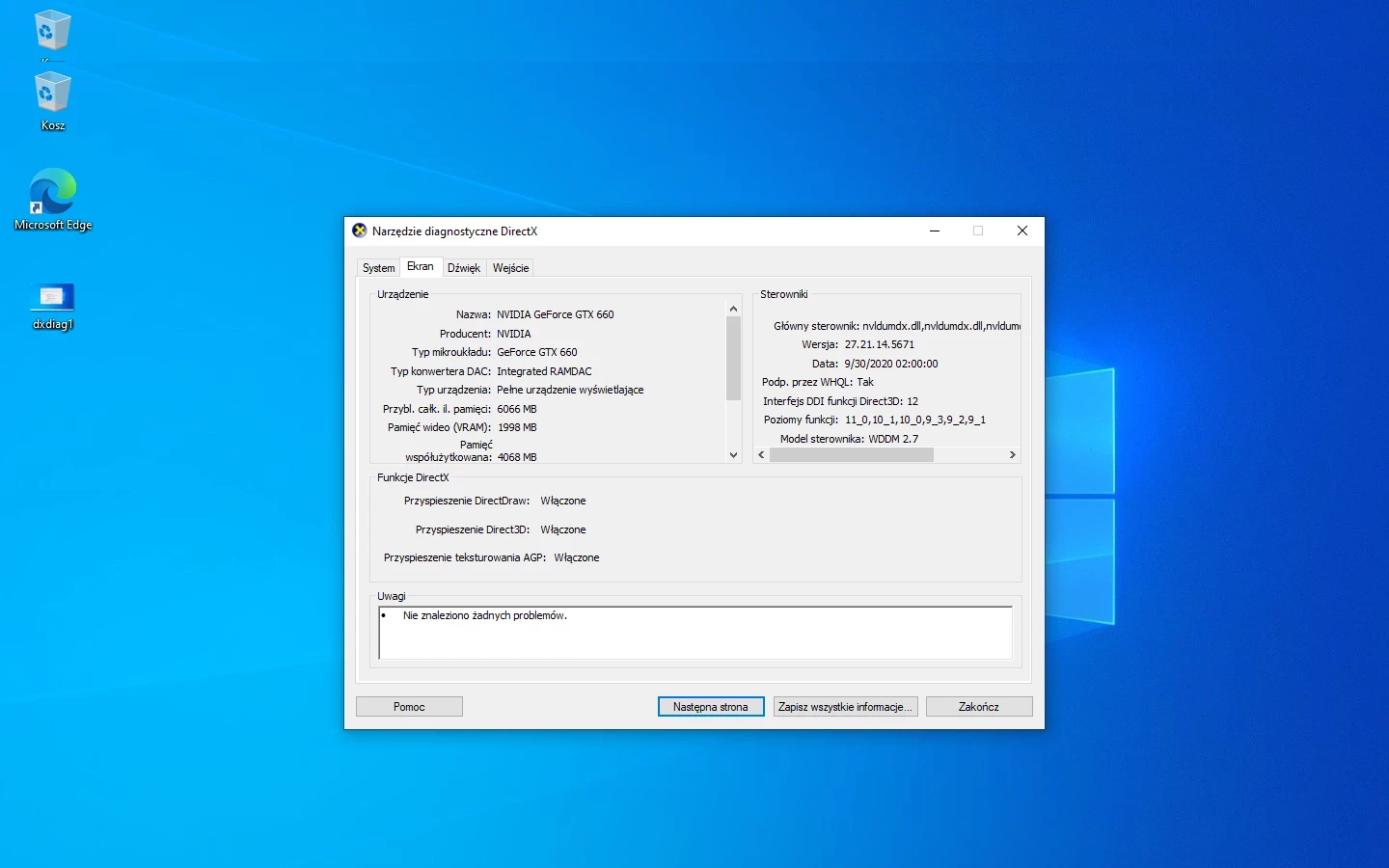1389x868 pixels.
Task: Click the Integrated RAMDAC value
Action: click(545, 371)
